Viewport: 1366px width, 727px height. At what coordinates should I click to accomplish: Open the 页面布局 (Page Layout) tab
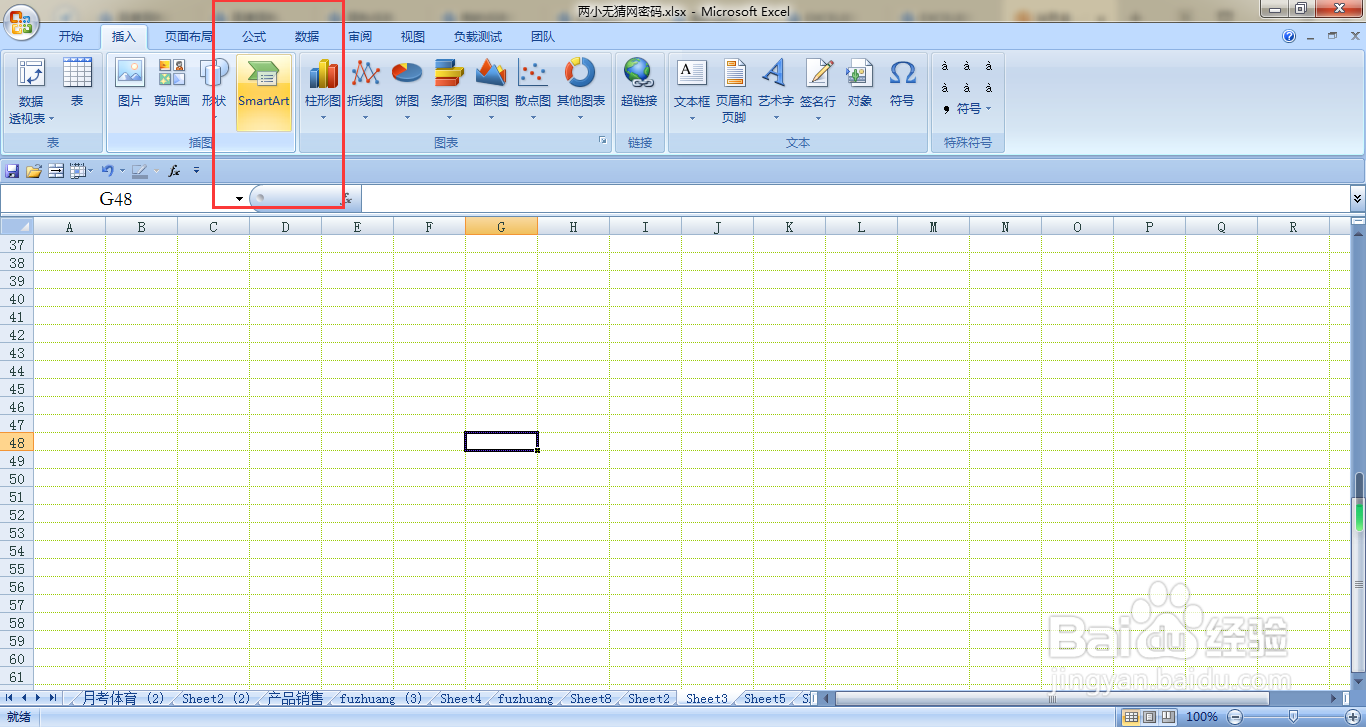click(189, 37)
